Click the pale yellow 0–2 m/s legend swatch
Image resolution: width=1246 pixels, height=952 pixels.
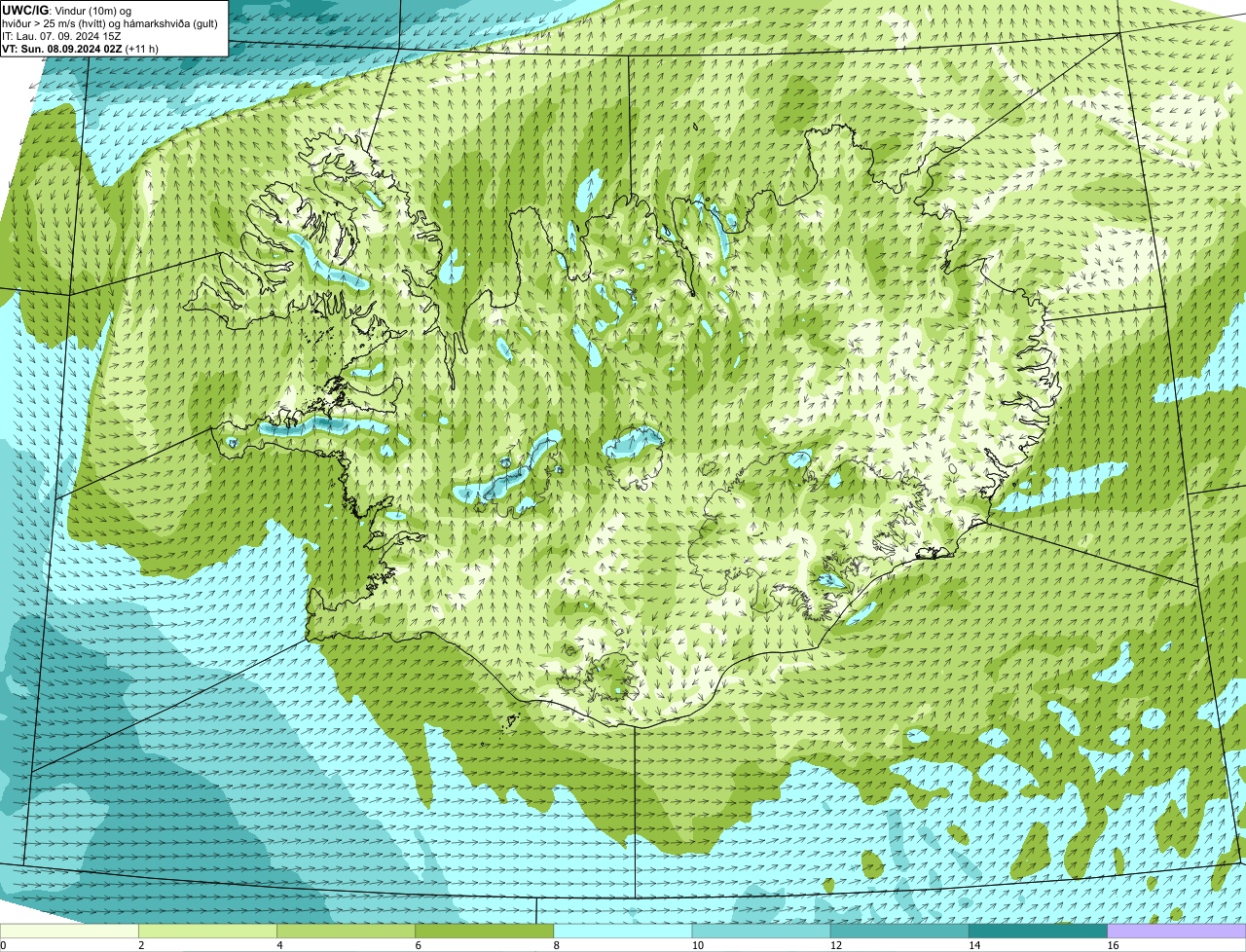[69, 932]
